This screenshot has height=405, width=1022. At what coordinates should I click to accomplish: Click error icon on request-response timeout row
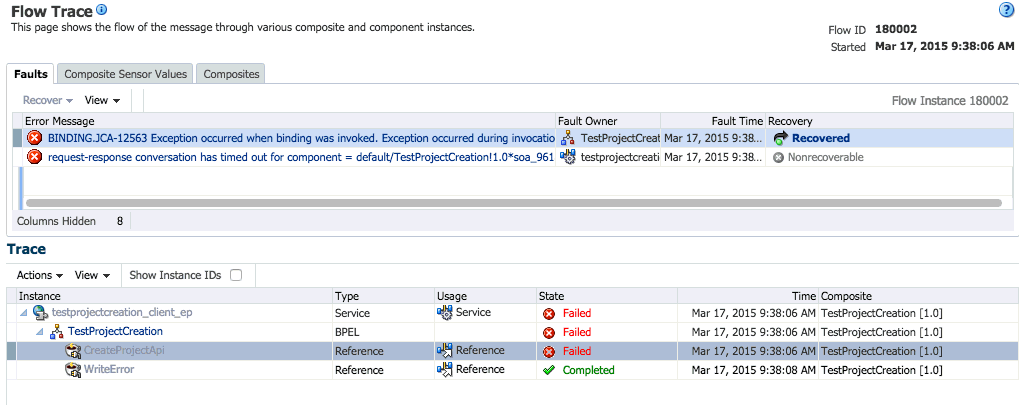point(34,157)
